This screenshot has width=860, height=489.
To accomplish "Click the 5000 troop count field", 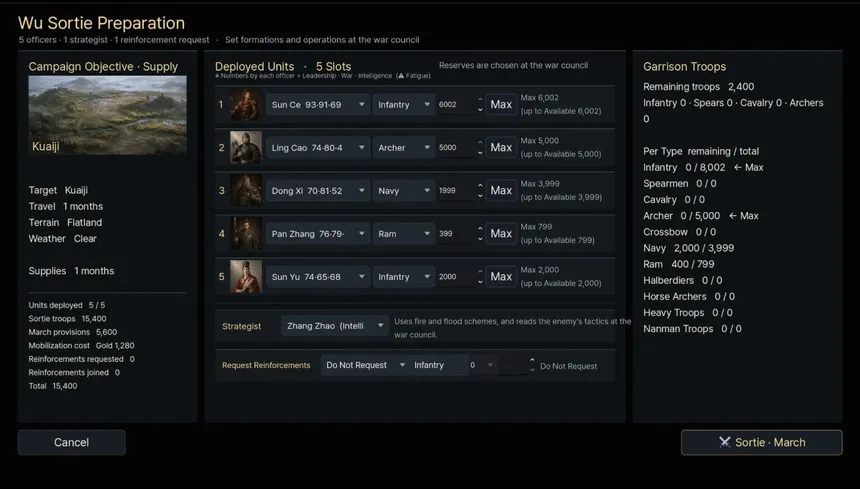I will click(455, 147).
